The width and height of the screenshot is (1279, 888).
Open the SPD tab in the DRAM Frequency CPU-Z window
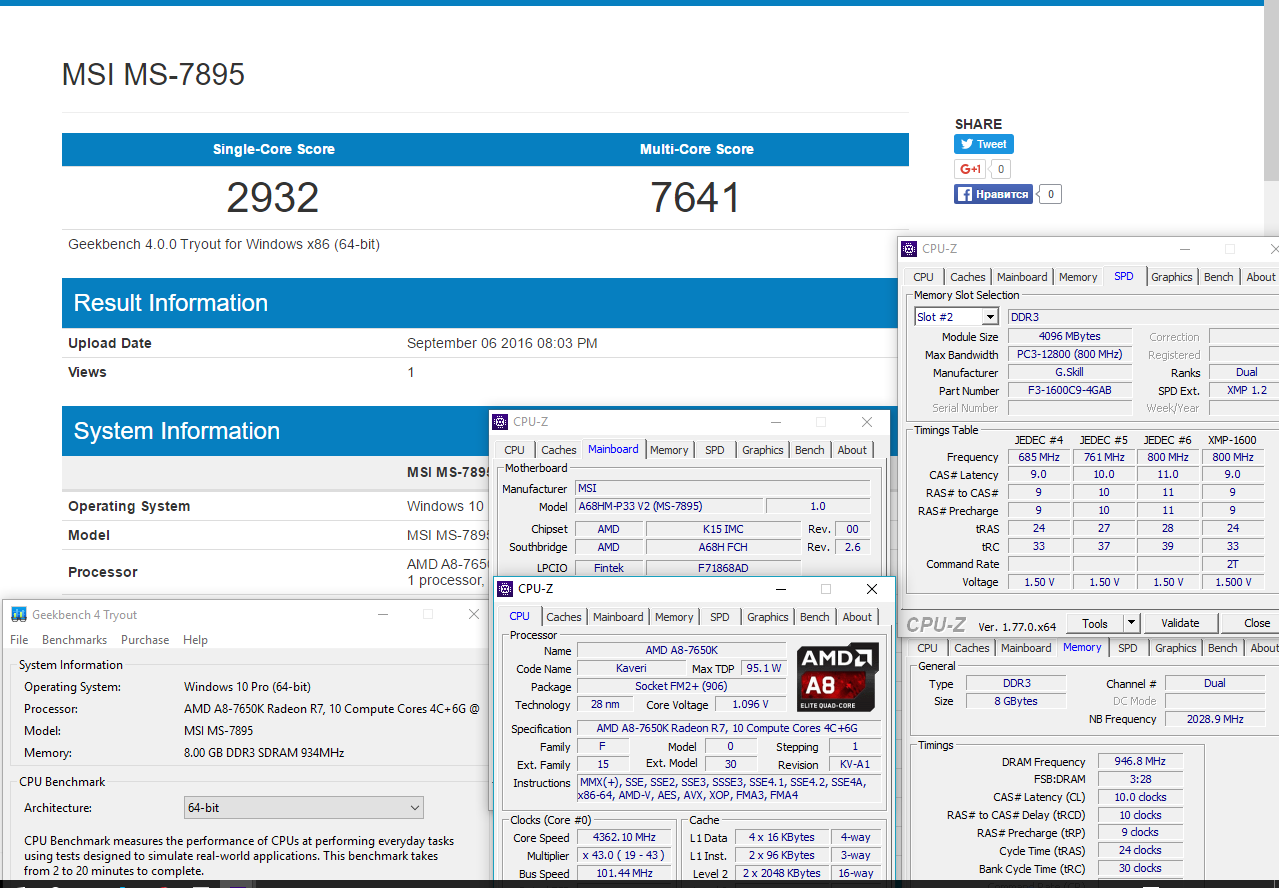pyautogui.click(x=1127, y=648)
